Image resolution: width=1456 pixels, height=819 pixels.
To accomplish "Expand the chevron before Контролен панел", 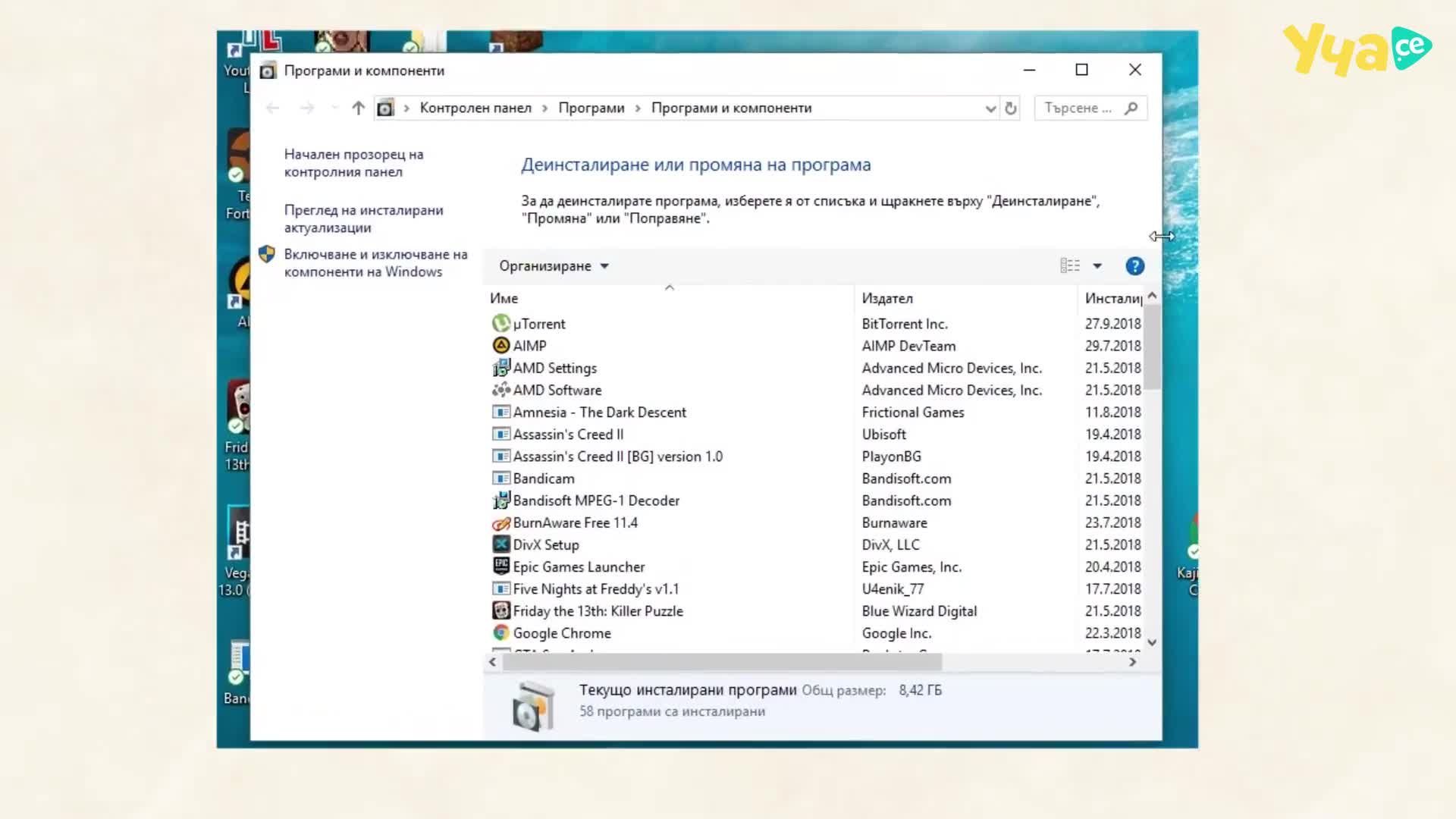I will click(406, 108).
